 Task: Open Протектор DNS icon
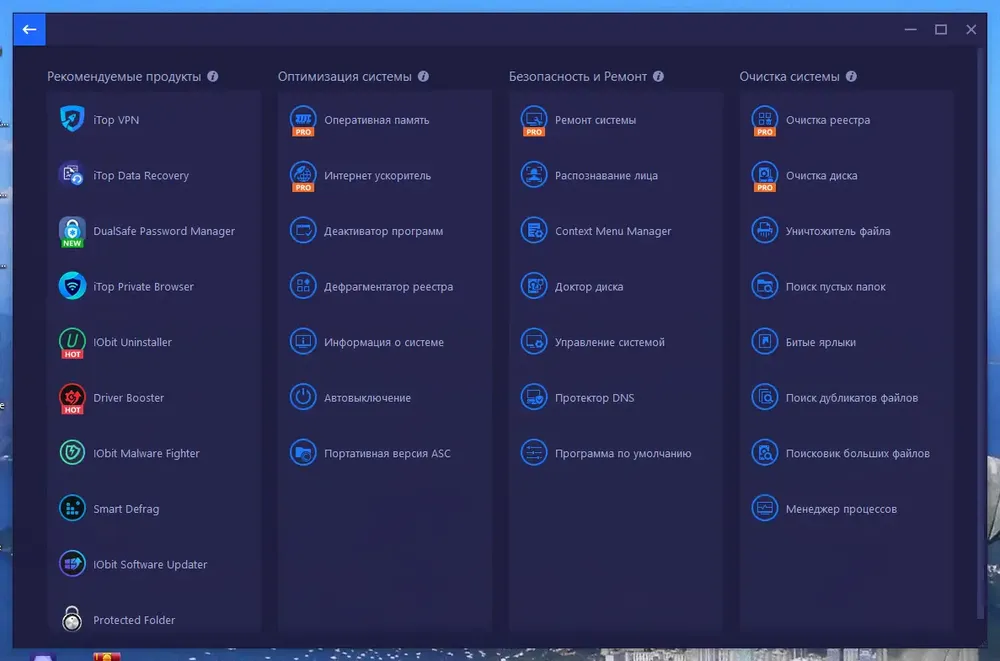click(534, 397)
